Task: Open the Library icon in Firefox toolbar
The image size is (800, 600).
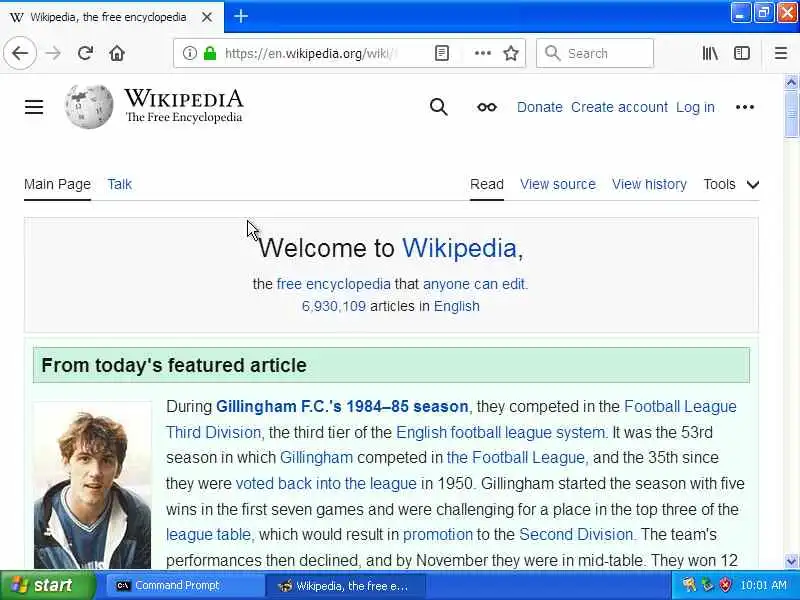Action: pos(710,53)
